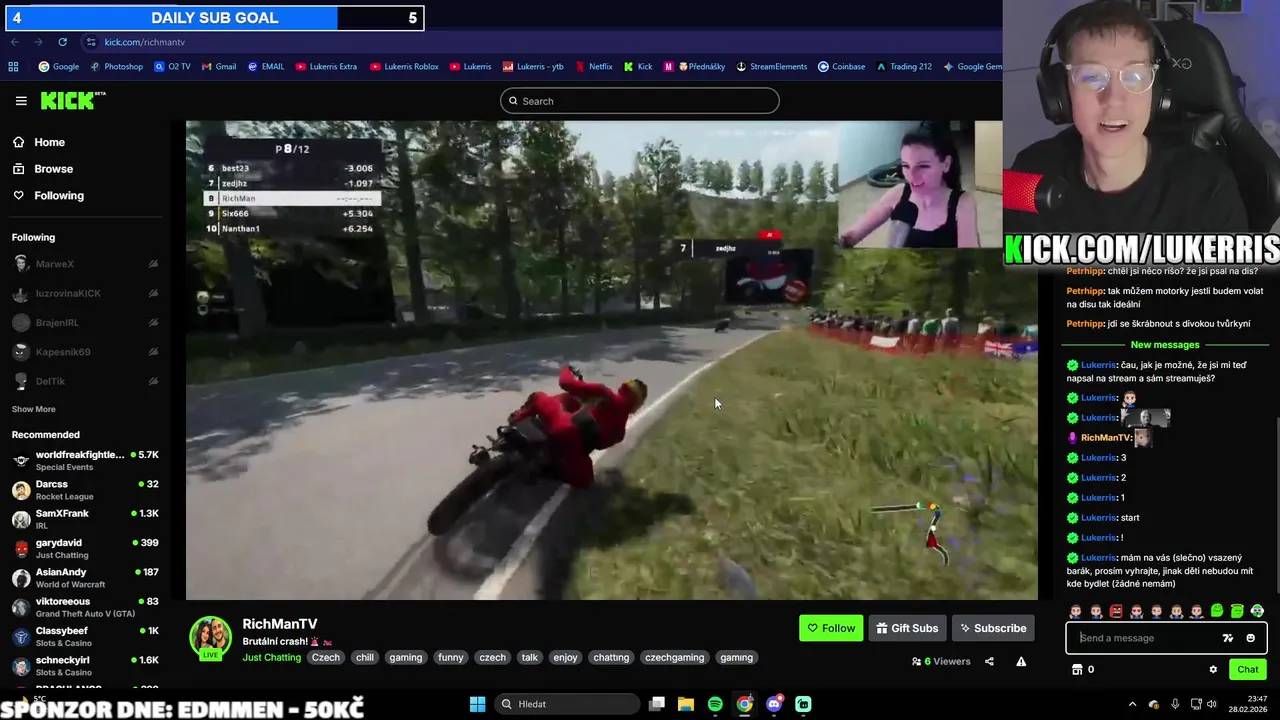Open Lukerris Roblox bookmark

[405, 67]
